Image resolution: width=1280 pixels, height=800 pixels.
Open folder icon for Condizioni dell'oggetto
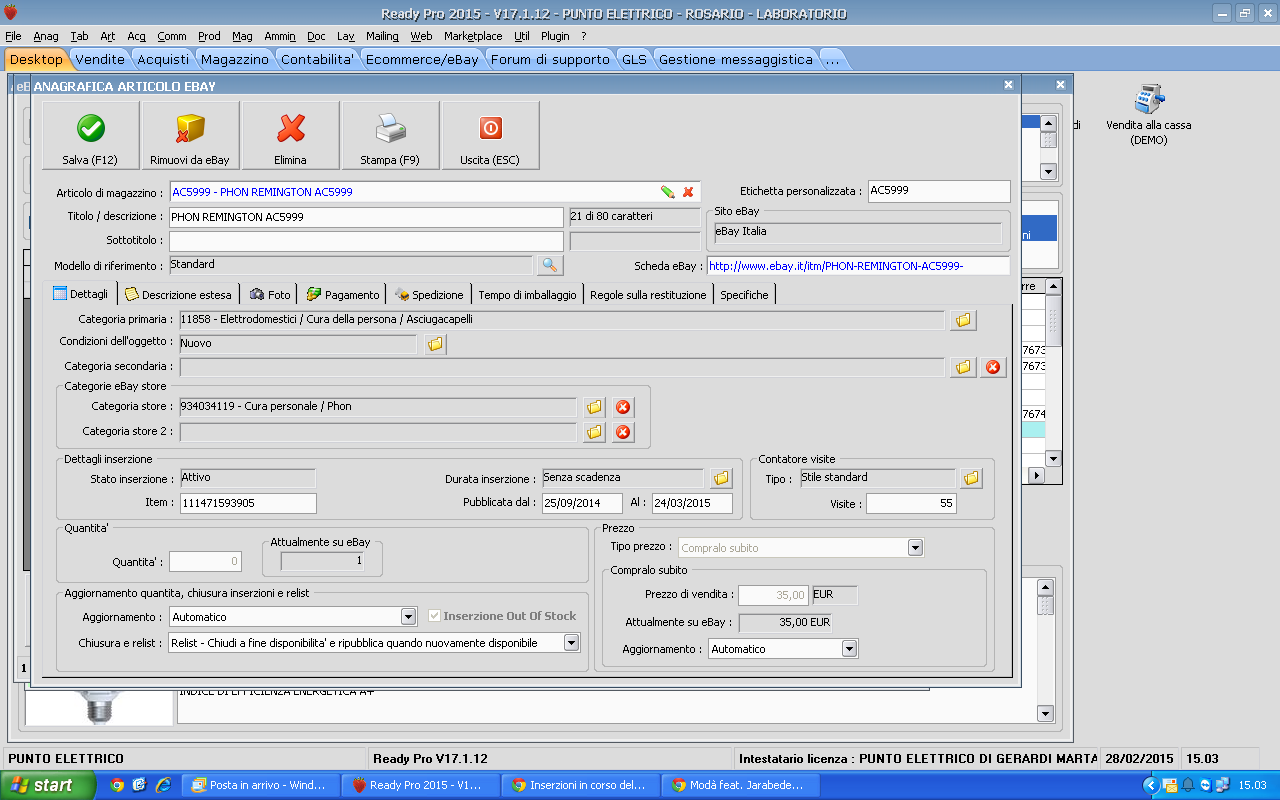(435, 344)
